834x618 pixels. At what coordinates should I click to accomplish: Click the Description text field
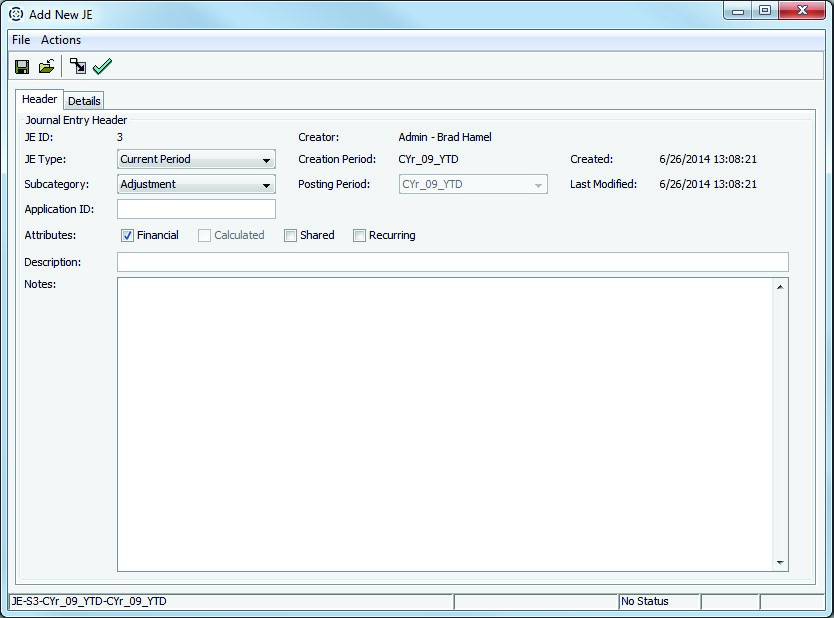point(452,262)
